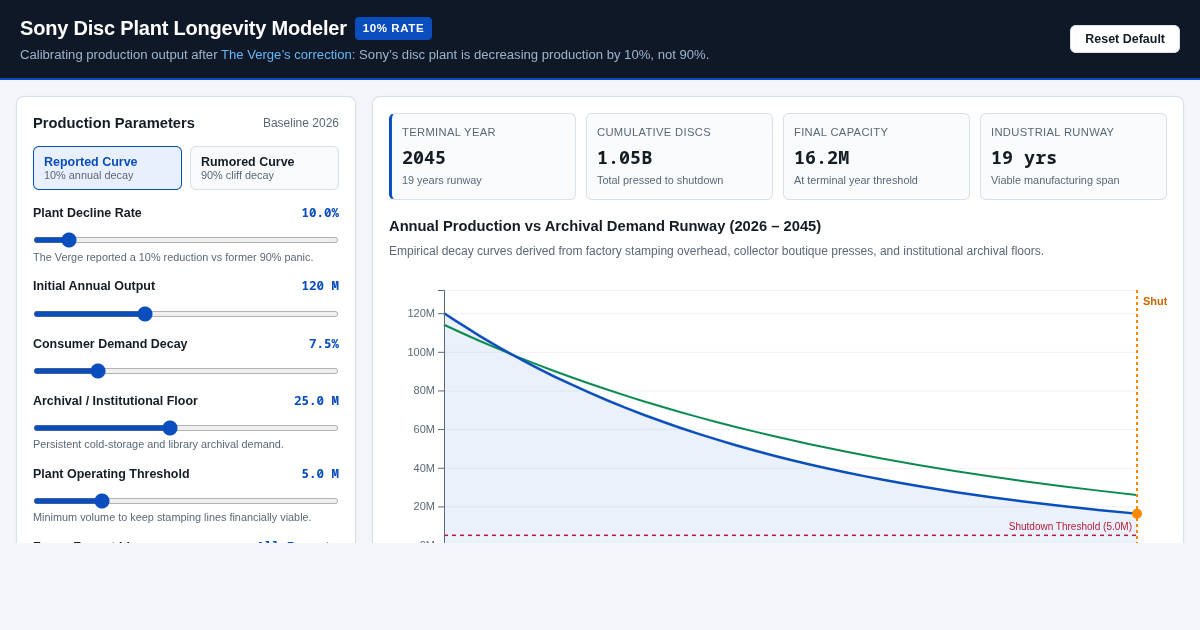Click the Archival / Institutional Floor slider
Screen dimensions: 1200x630
[186, 428]
